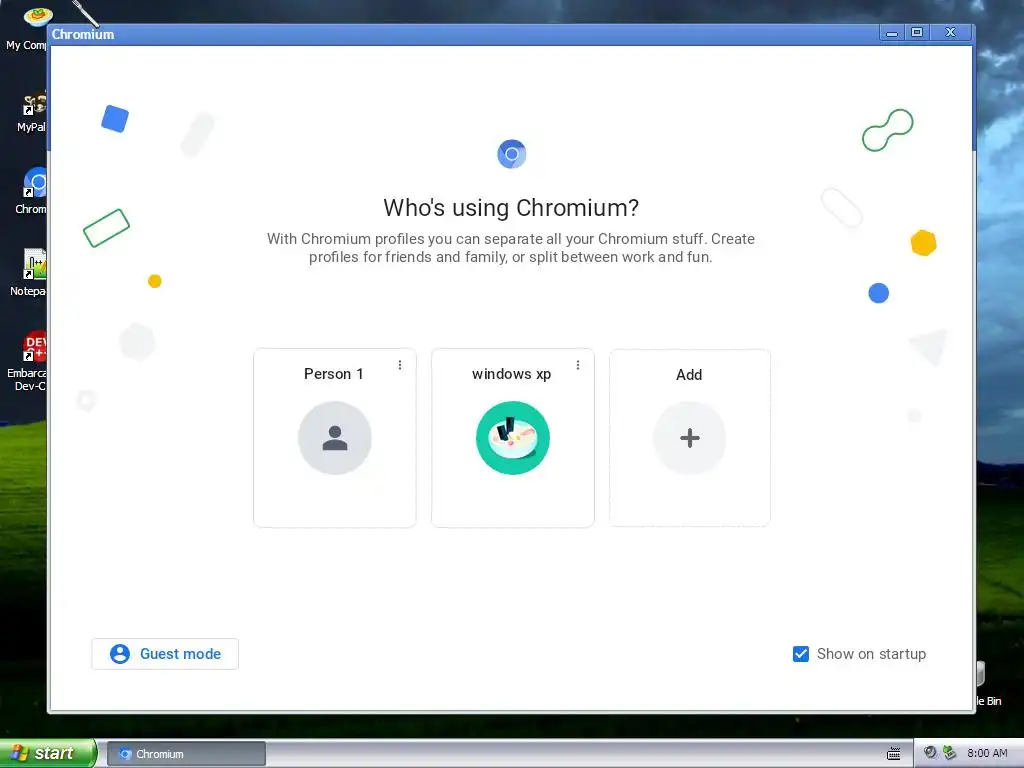Click the Chromium window title bar text
This screenshot has width=1024, height=768.
(83, 35)
